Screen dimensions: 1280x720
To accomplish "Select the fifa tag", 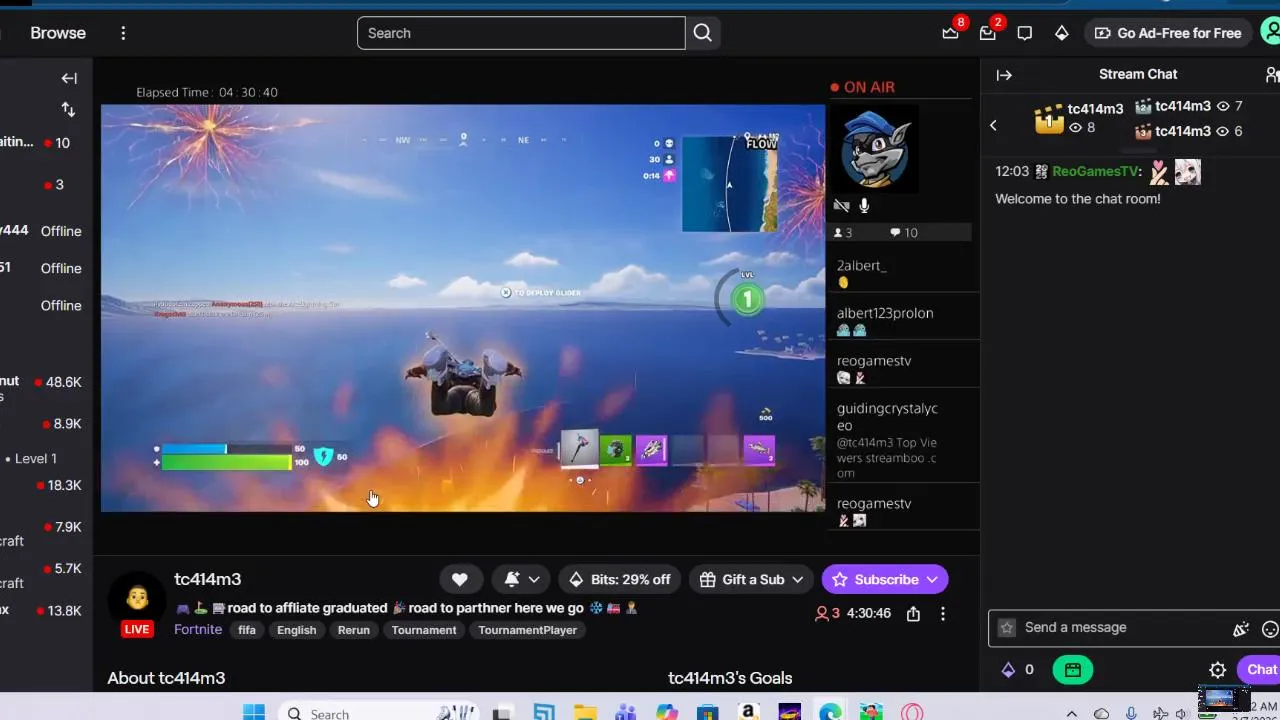I will tap(247, 630).
